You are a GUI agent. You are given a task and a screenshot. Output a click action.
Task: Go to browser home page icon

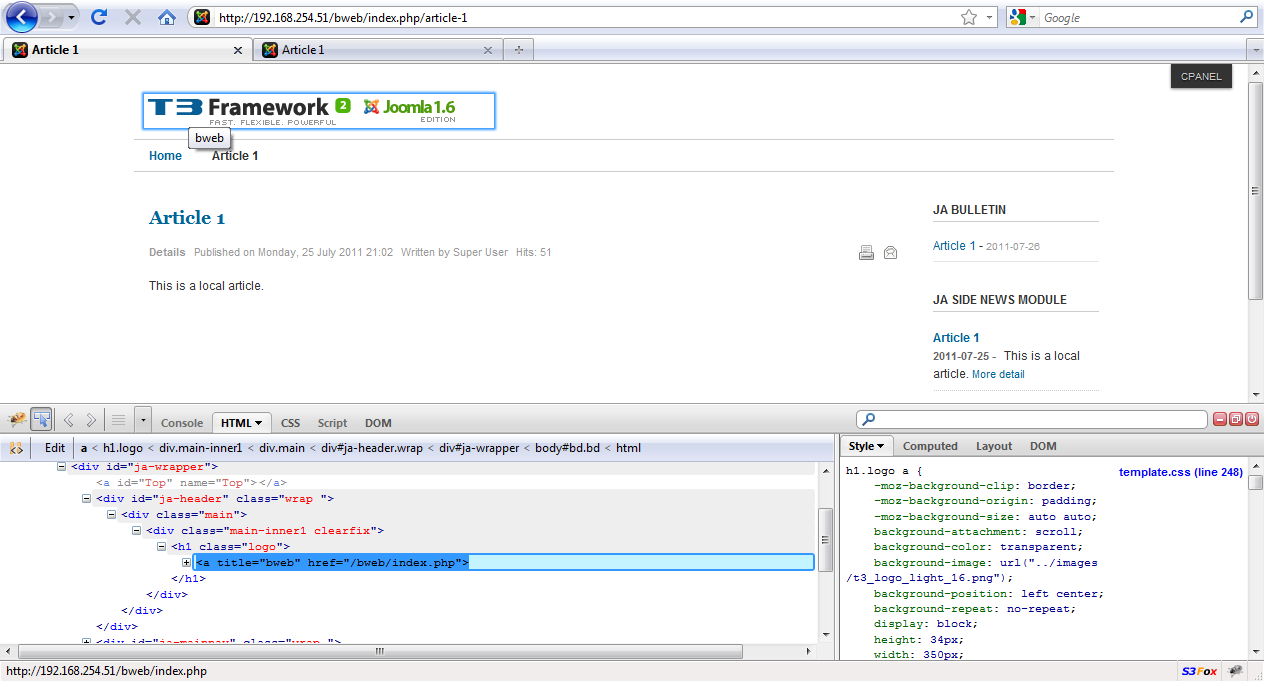coord(167,17)
